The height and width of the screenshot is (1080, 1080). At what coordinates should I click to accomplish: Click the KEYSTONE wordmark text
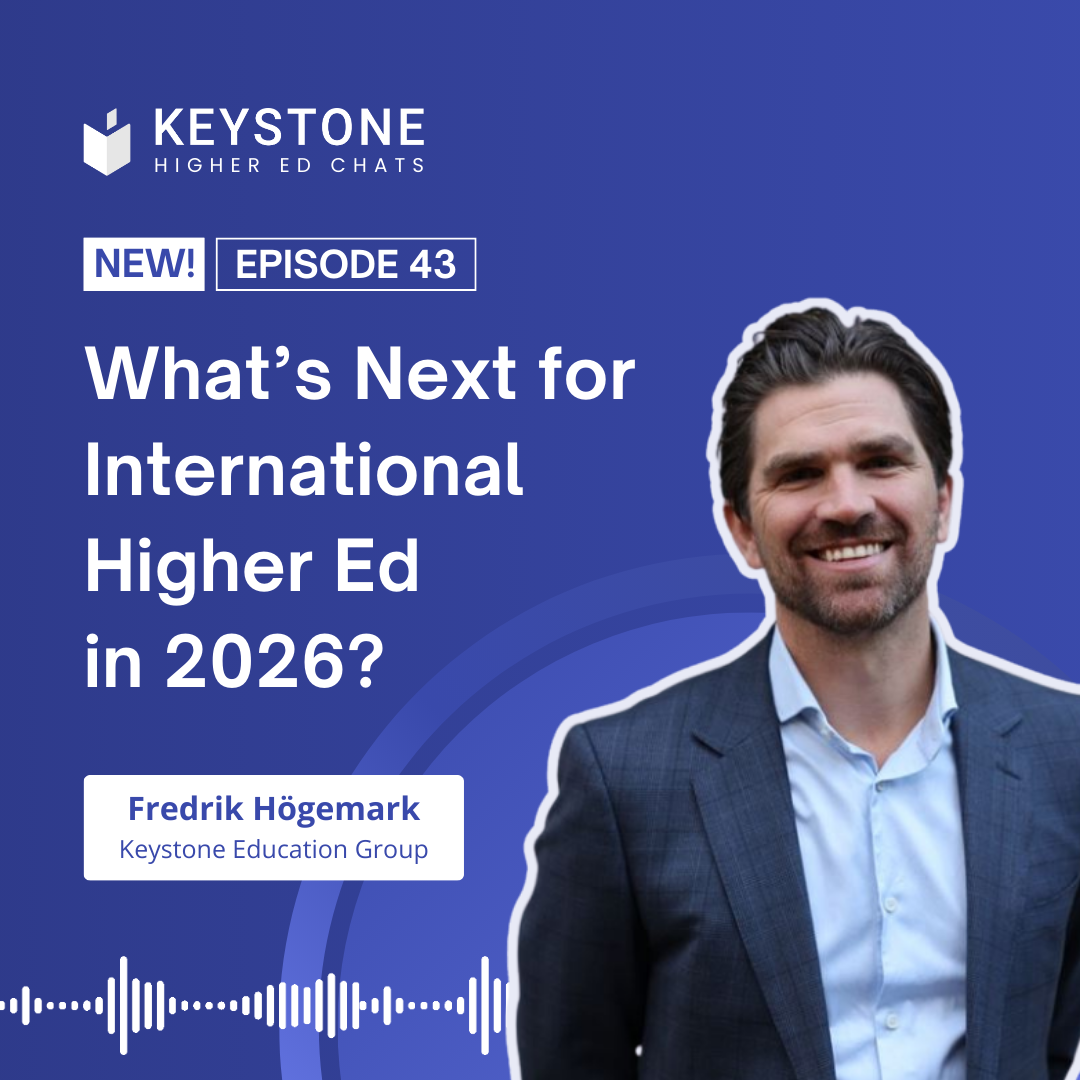[289, 130]
